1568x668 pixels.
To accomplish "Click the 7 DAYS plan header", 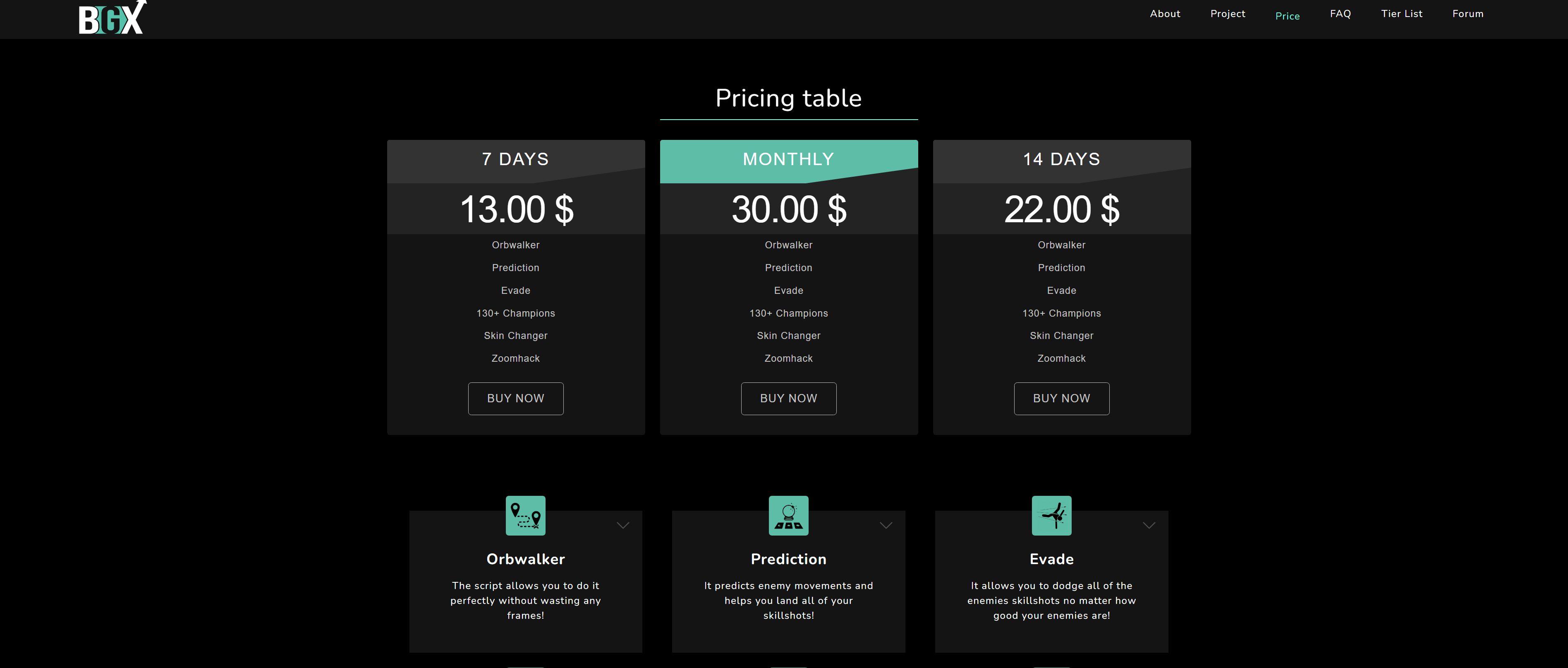I will pos(515,159).
